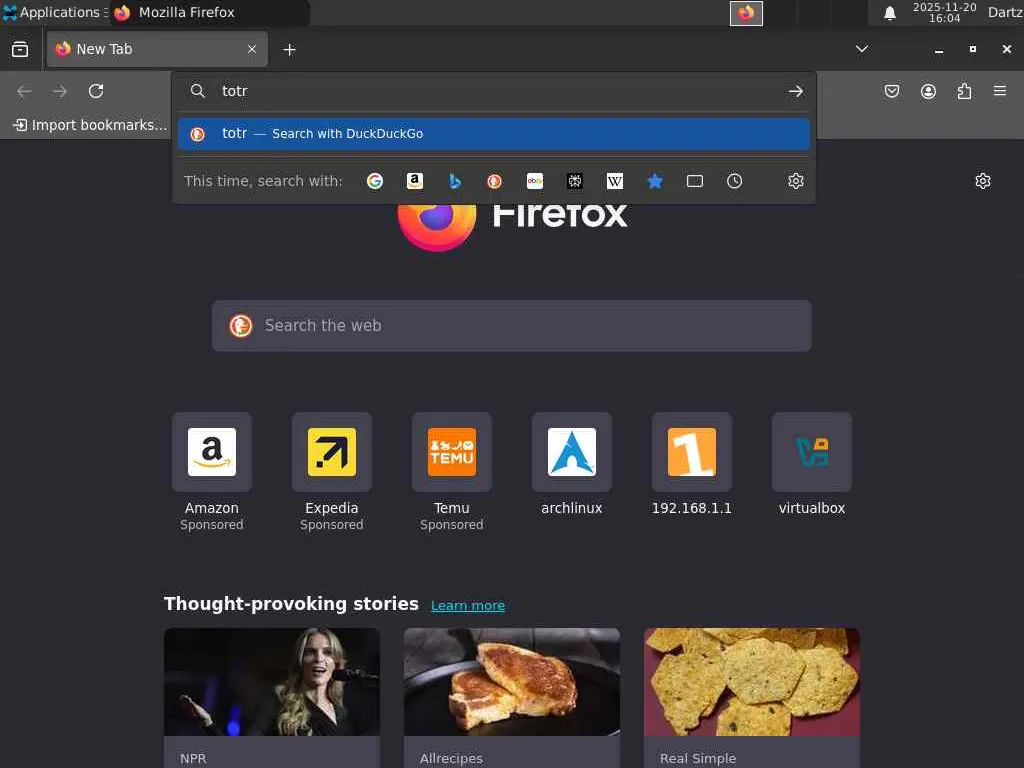Open the Allrecipes story card

point(512,697)
